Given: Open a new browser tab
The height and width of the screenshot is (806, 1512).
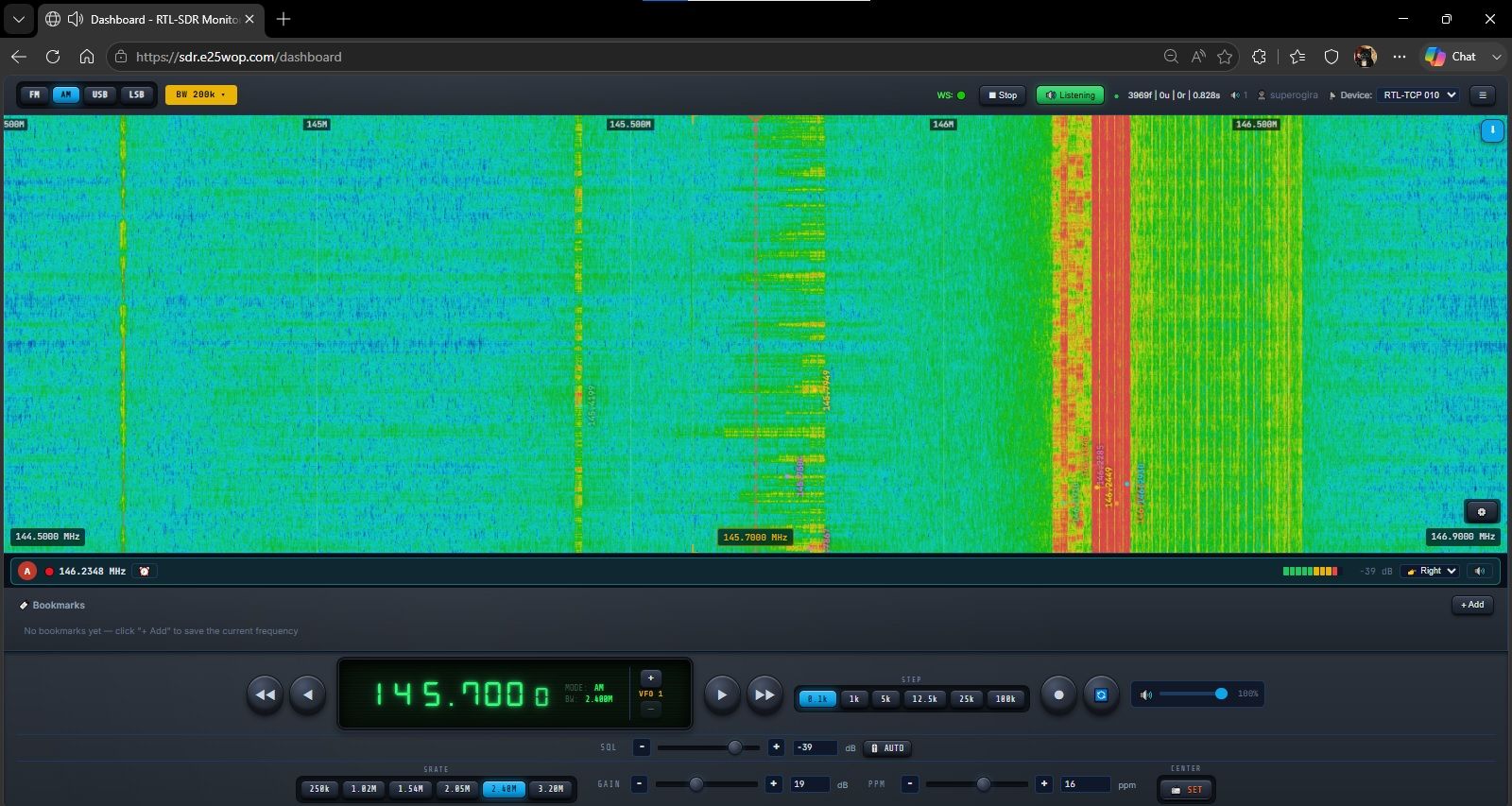Looking at the screenshot, I should (x=283, y=19).
